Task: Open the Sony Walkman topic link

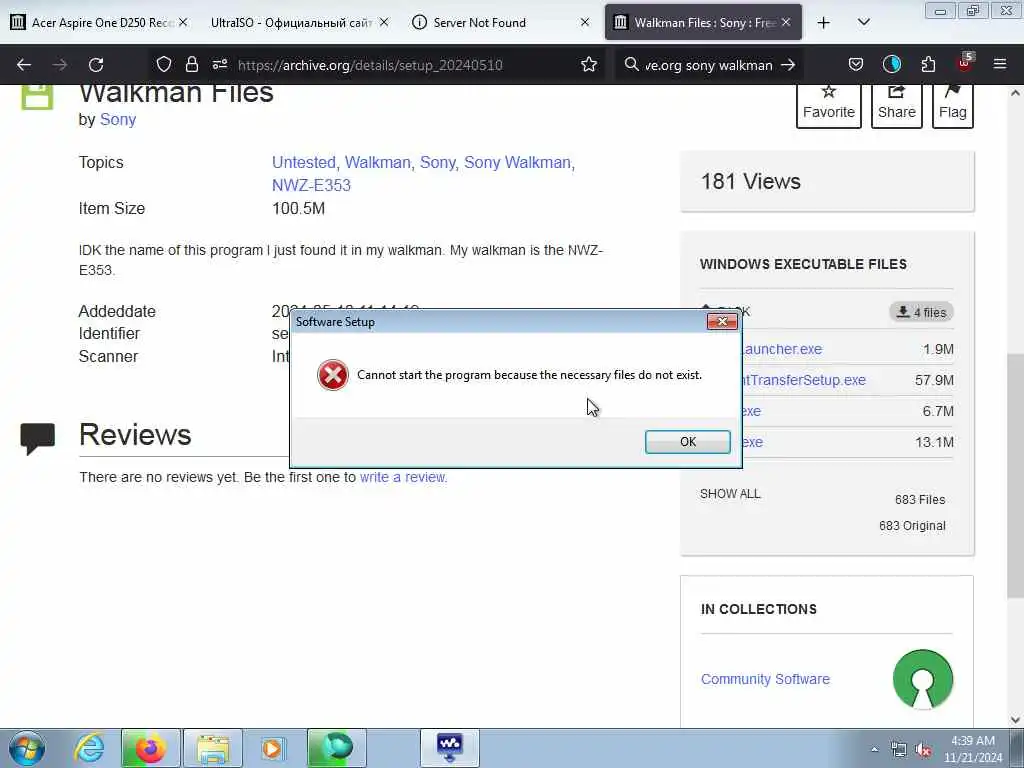Action: 517,162
